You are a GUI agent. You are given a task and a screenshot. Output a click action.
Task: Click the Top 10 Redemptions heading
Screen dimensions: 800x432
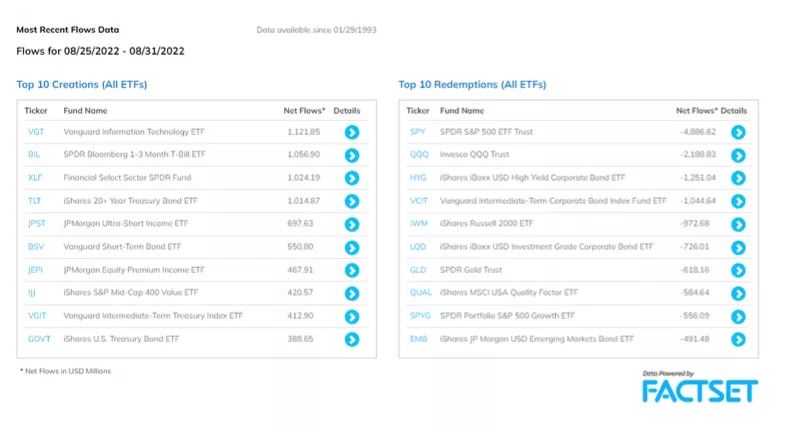tap(472, 85)
